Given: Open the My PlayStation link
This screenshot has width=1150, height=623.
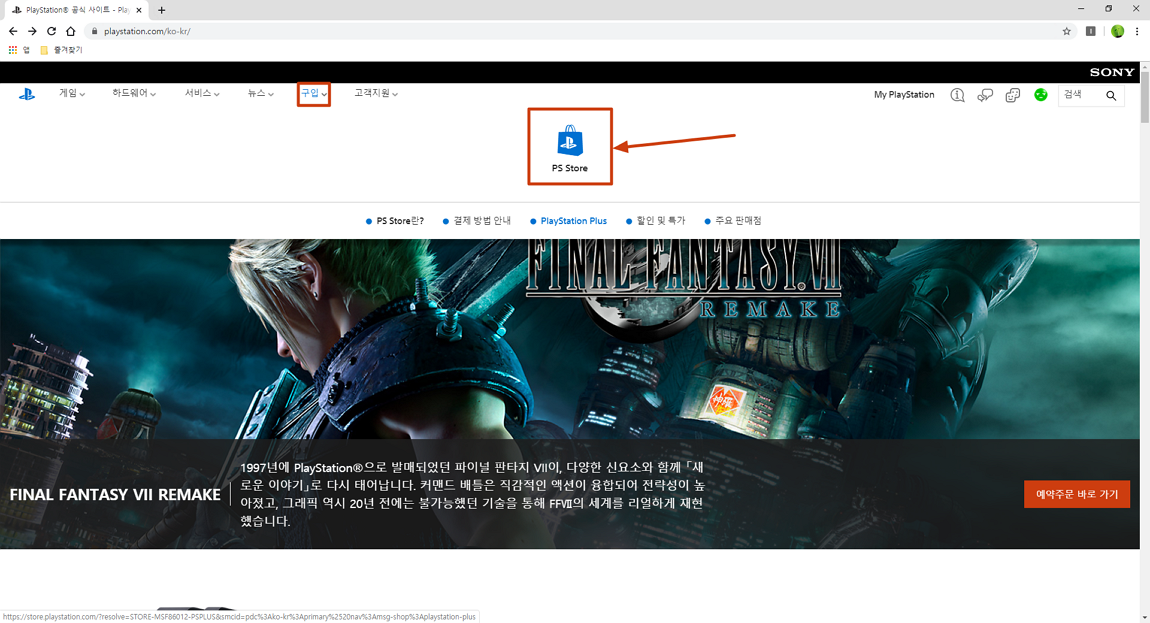Looking at the screenshot, I should (904, 95).
